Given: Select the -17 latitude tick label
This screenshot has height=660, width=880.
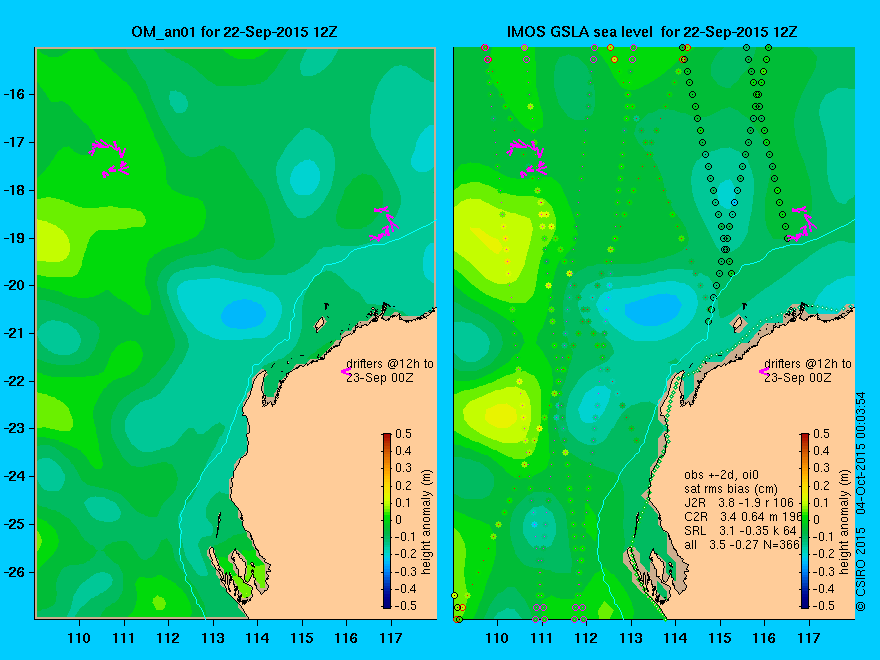Looking at the screenshot, I should [x=15, y=143].
